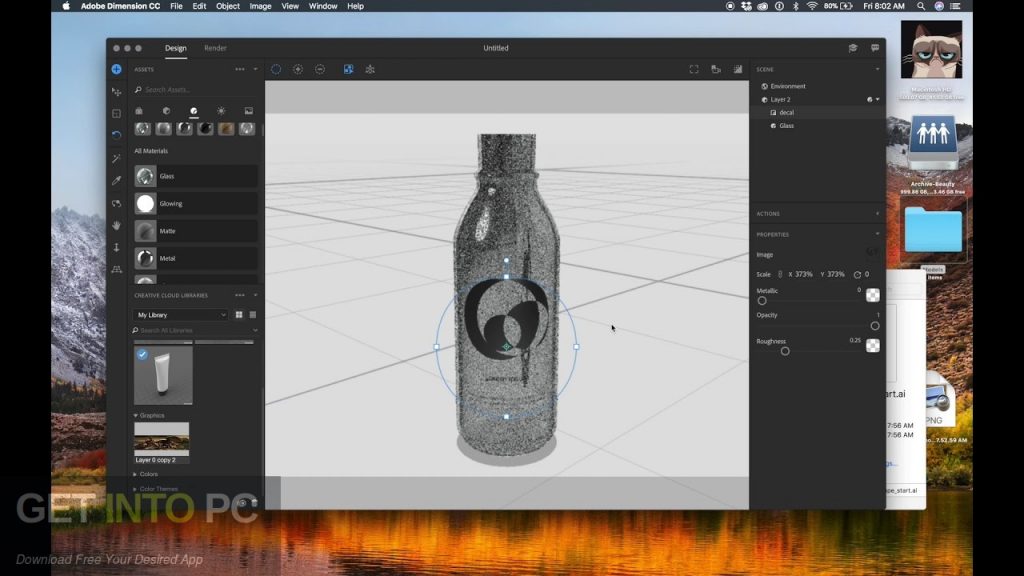Click the blue highlighted canvas toolbar icon
Image resolution: width=1024 pixels, height=576 pixels.
(348, 69)
